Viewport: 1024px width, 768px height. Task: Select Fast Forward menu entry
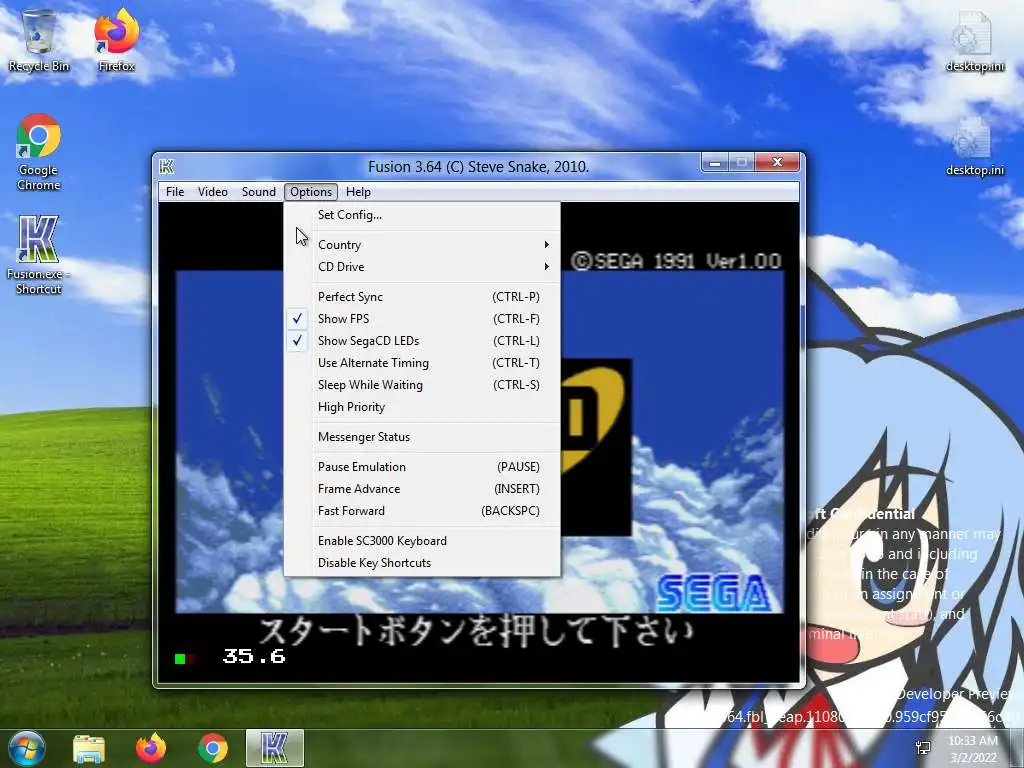(422, 511)
